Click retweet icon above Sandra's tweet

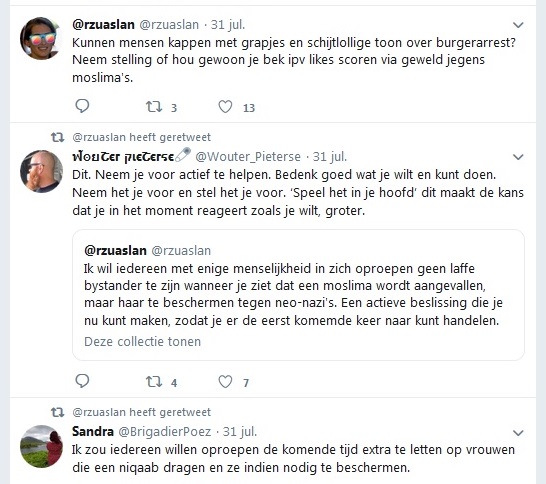click(57, 412)
